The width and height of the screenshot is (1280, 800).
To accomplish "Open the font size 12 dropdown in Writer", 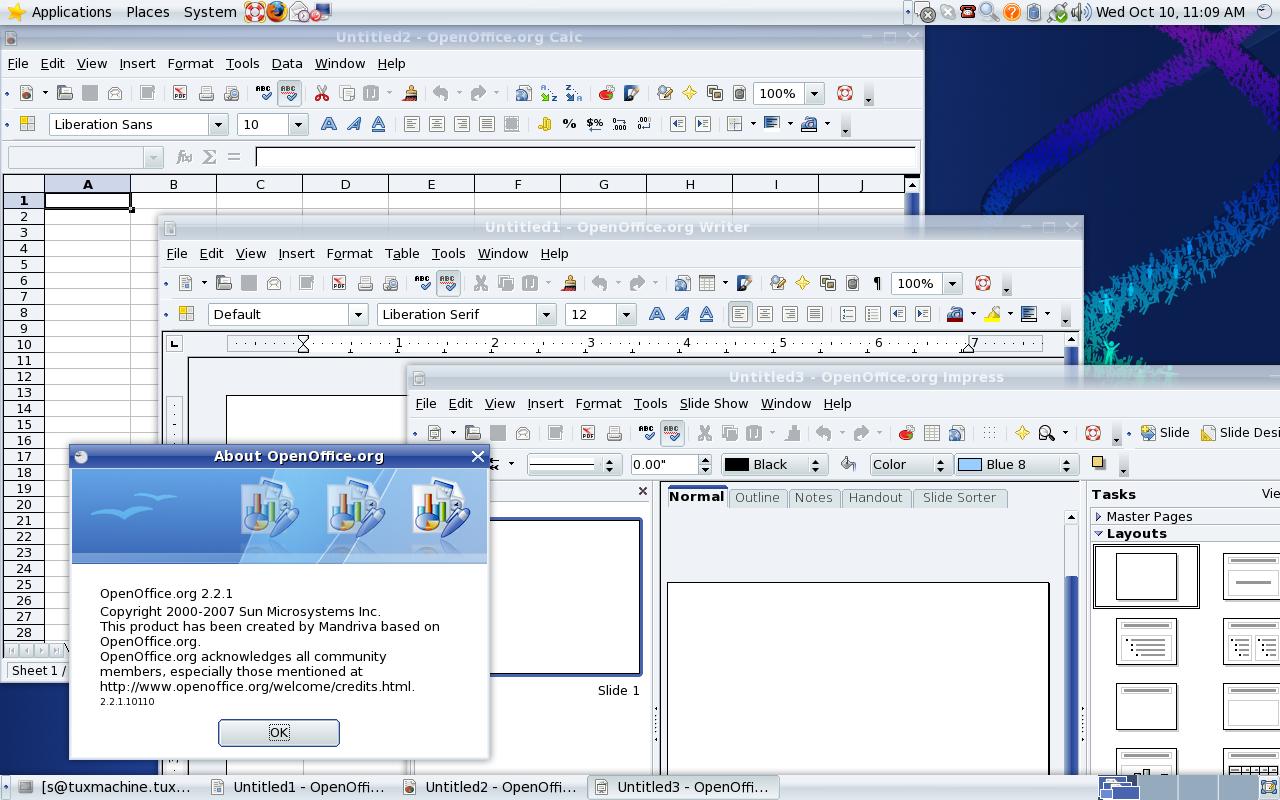I will [x=626, y=314].
